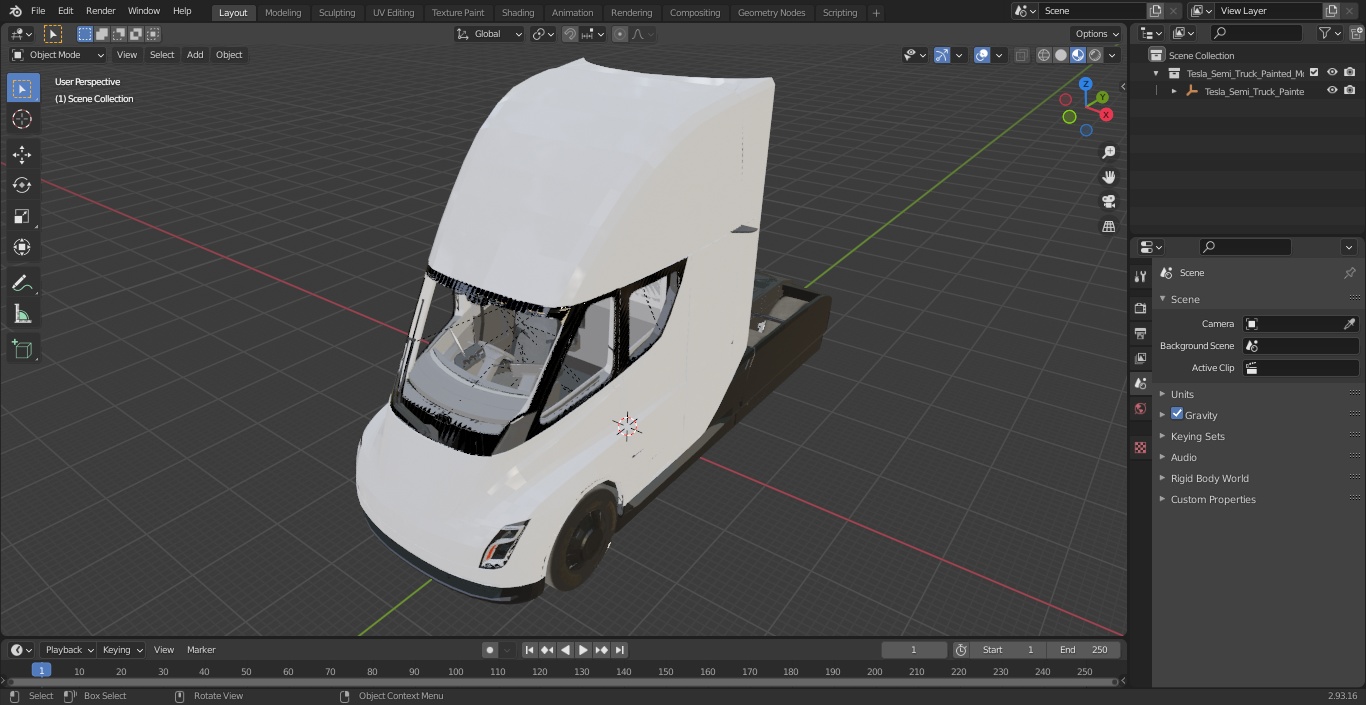This screenshot has height=705, width=1366.
Task: Toggle viewport gizmos display
Action: tap(942, 55)
